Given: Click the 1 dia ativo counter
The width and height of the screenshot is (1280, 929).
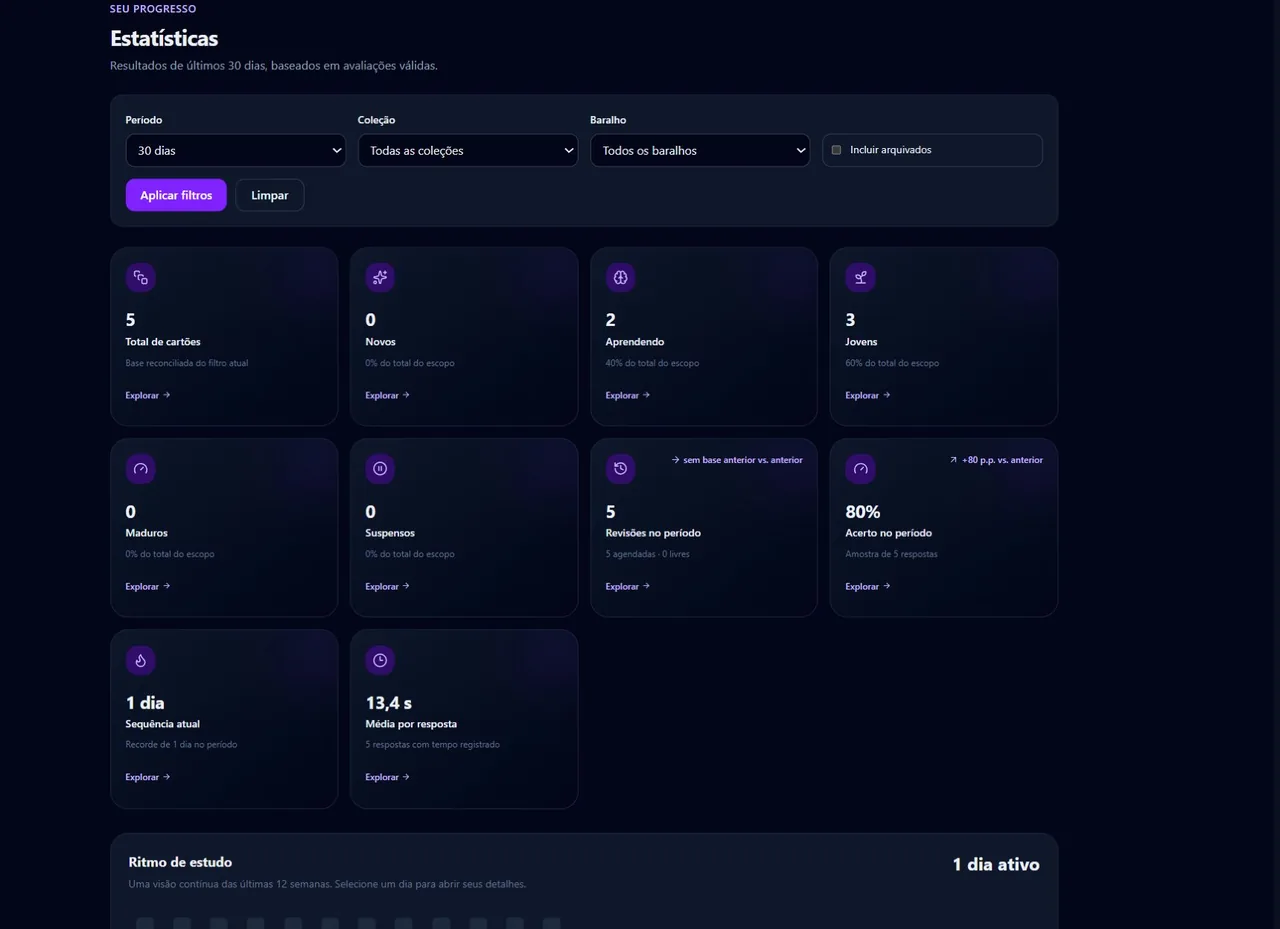Looking at the screenshot, I should (996, 864).
